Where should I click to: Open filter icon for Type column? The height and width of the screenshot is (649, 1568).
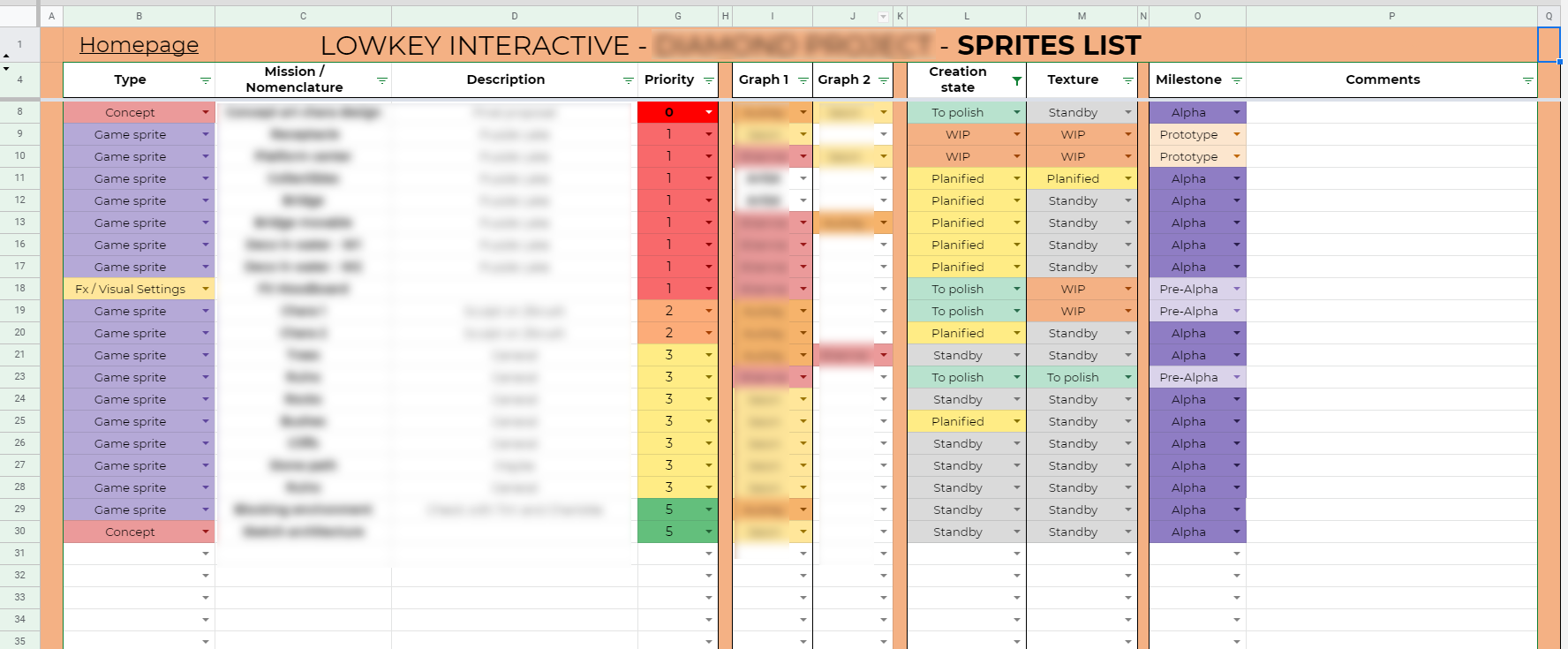point(206,80)
